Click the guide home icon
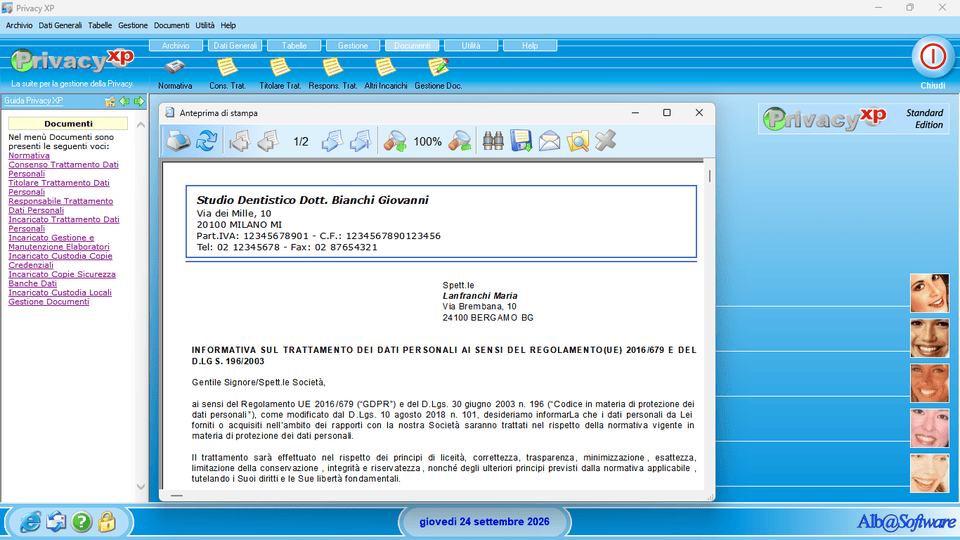 click(x=110, y=101)
